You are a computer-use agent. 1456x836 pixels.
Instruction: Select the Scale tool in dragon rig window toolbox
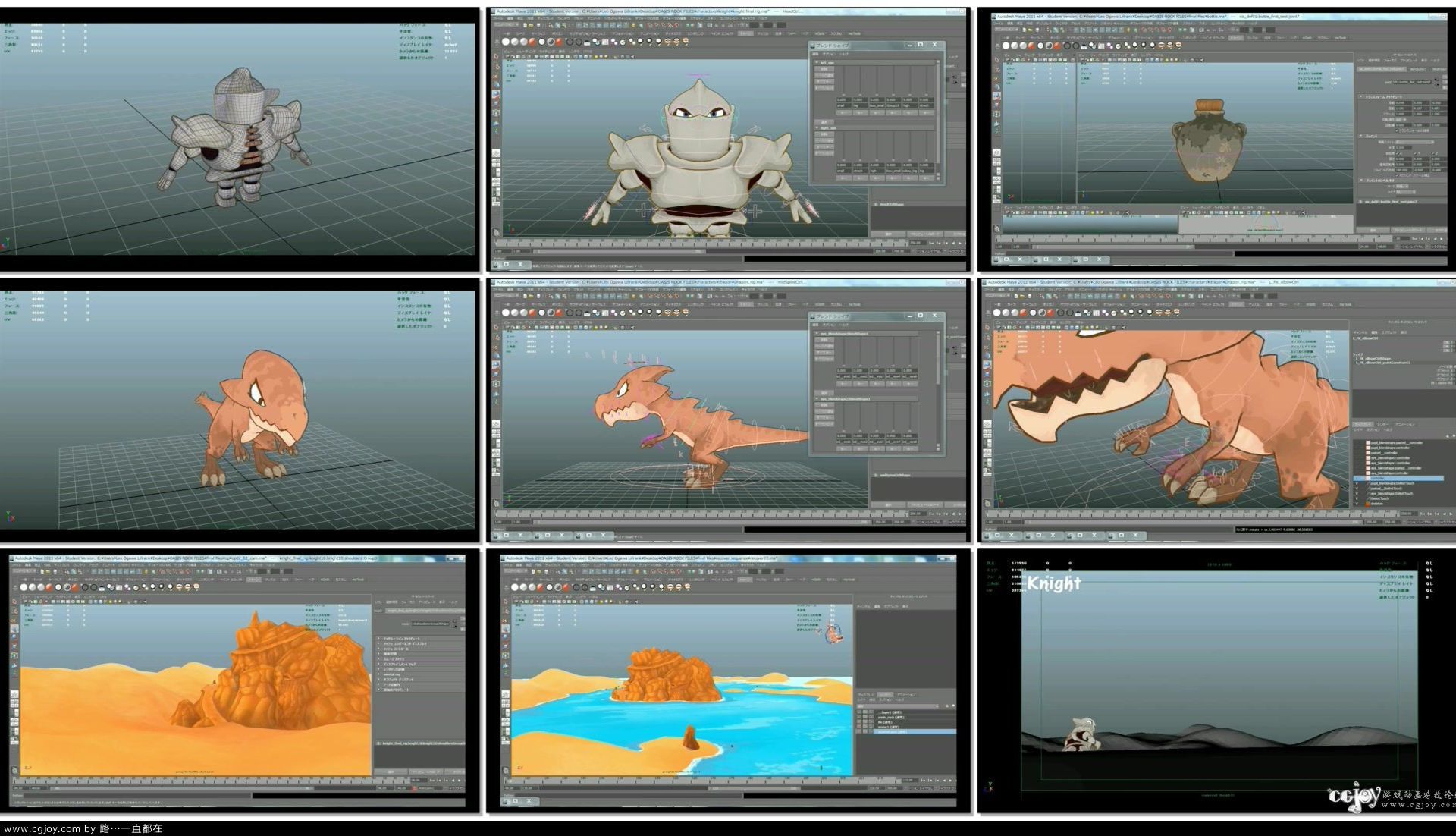(496, 374)
